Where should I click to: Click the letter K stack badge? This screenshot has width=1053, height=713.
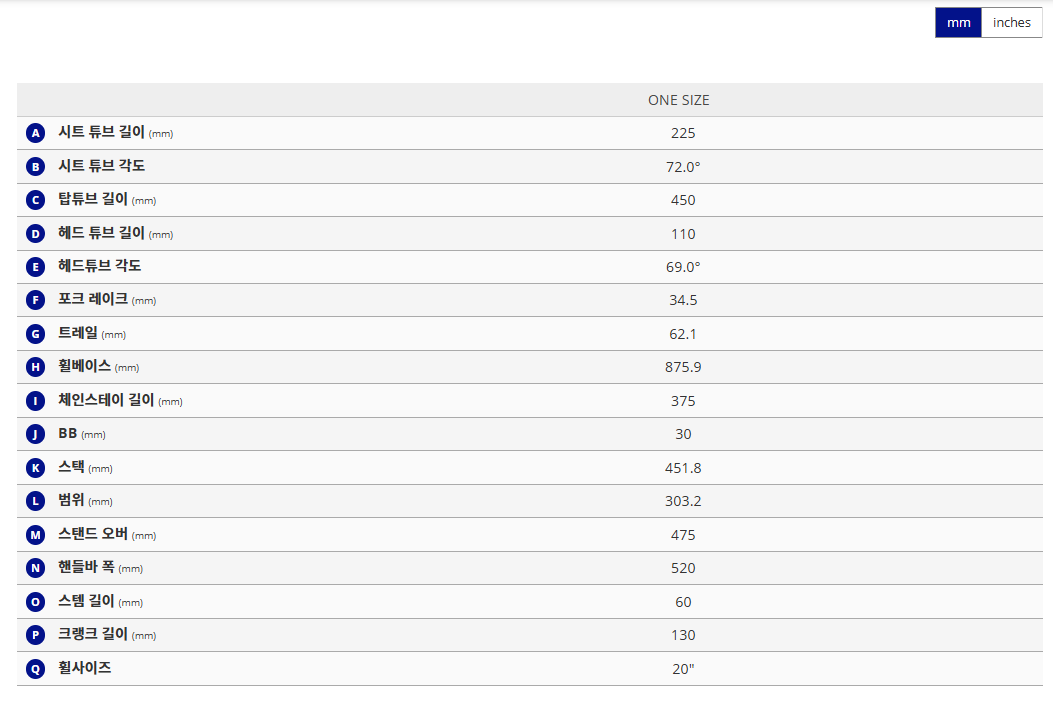[x=36, y=468]
